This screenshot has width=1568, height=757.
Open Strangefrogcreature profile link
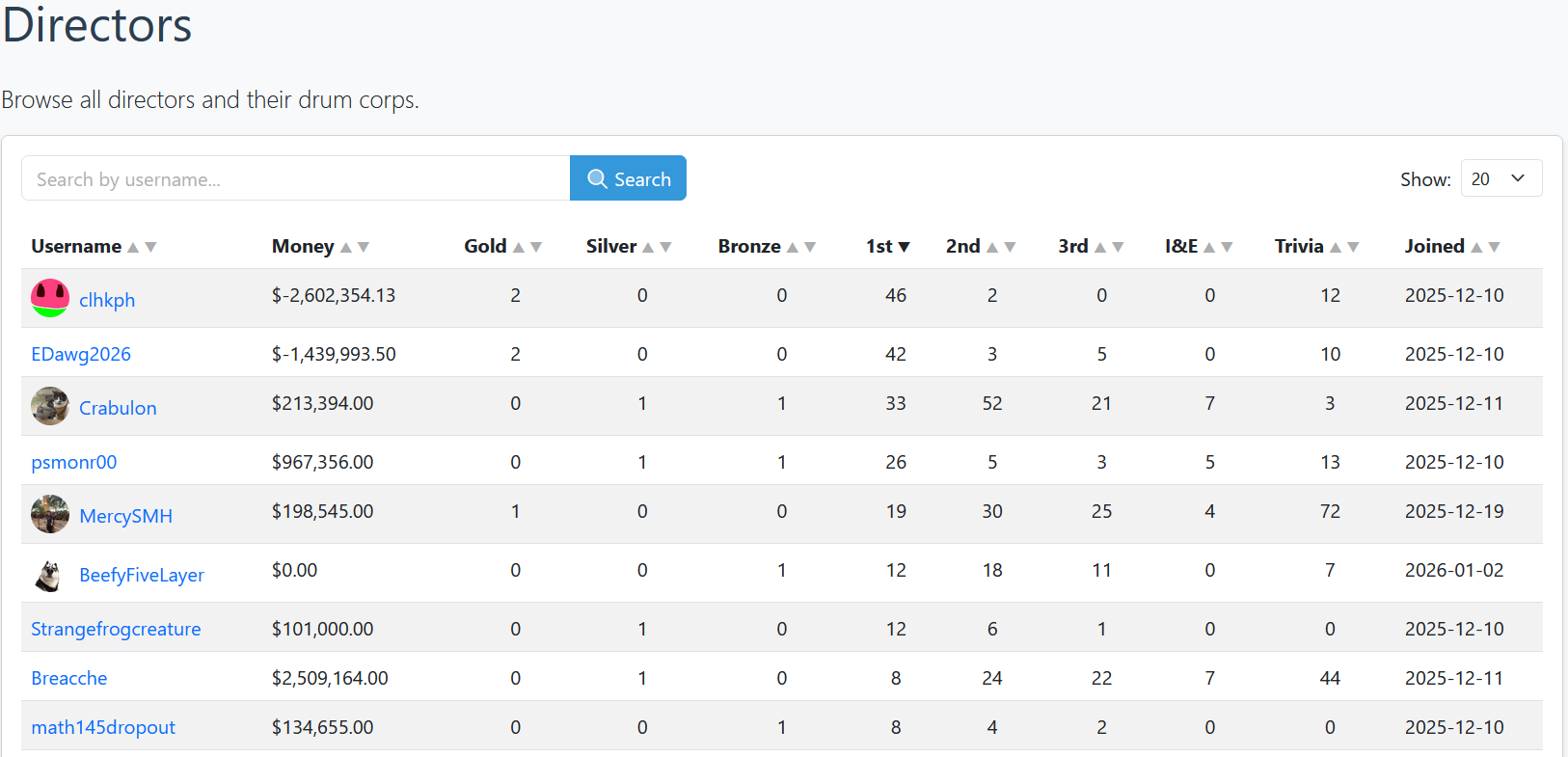click(x=116, y=629)
